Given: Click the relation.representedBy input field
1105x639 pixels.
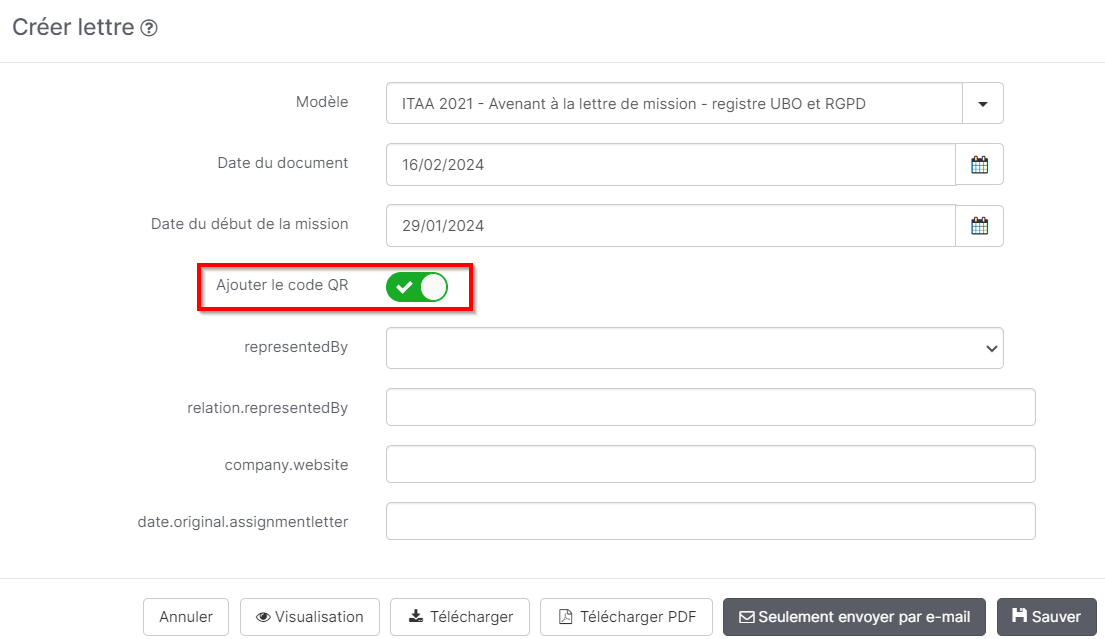Looking at the screenshot, I should pyautogui.click(x=710, y=407).
